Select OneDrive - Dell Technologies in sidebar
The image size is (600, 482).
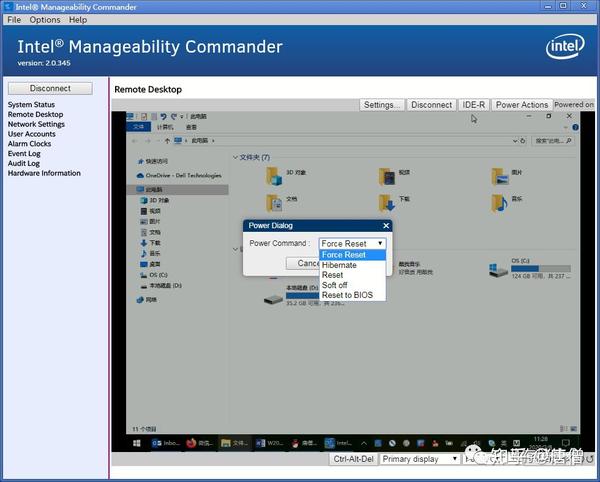(179, 175)
